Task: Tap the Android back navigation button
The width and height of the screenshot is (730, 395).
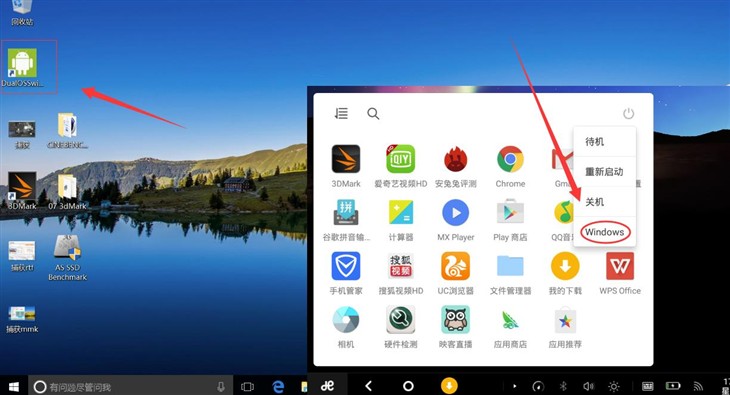Action: click(x=368, y=386)
